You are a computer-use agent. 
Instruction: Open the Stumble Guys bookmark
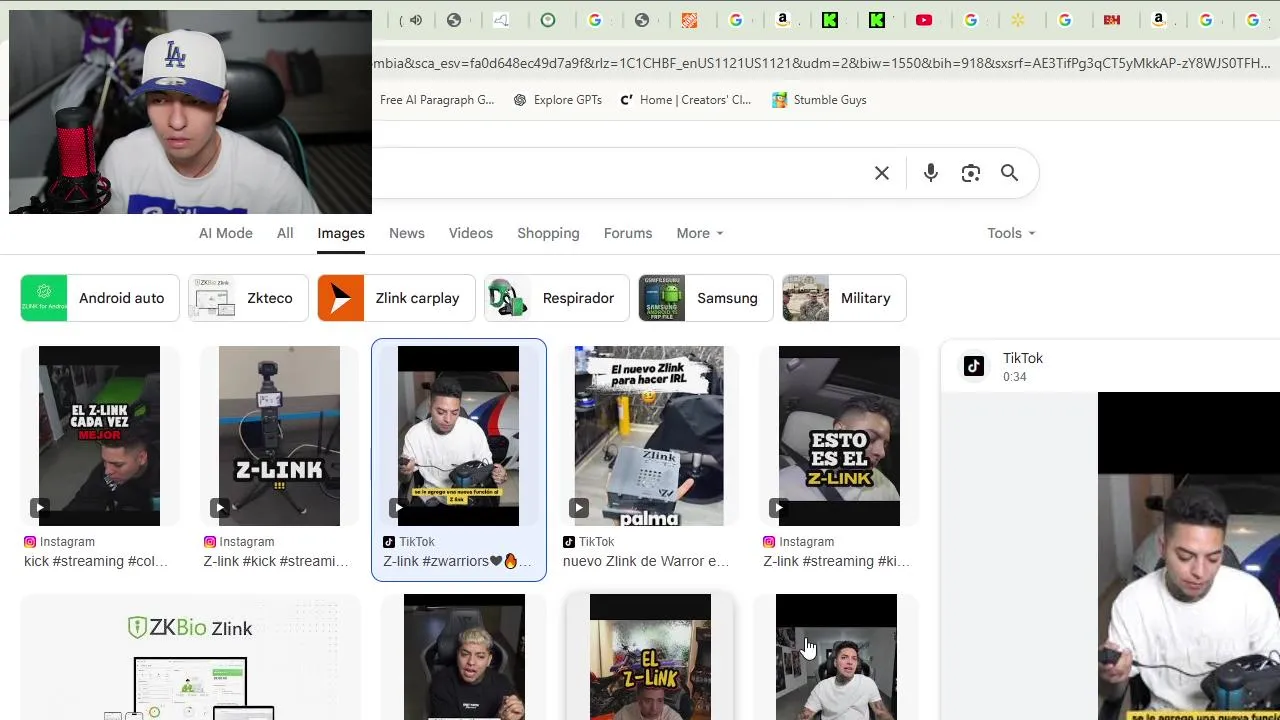point(819,100)
